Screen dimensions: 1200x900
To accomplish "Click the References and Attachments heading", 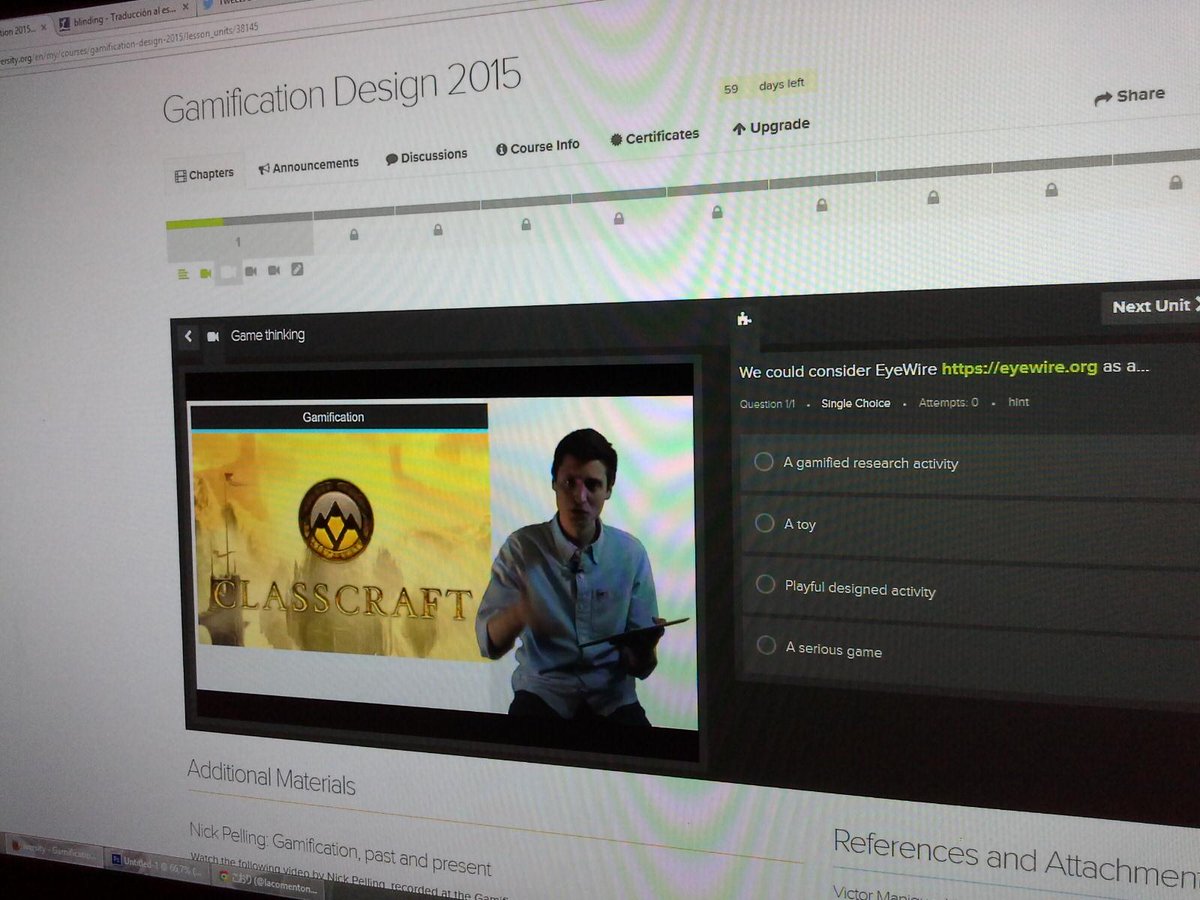I will [x=1016, y=859].
